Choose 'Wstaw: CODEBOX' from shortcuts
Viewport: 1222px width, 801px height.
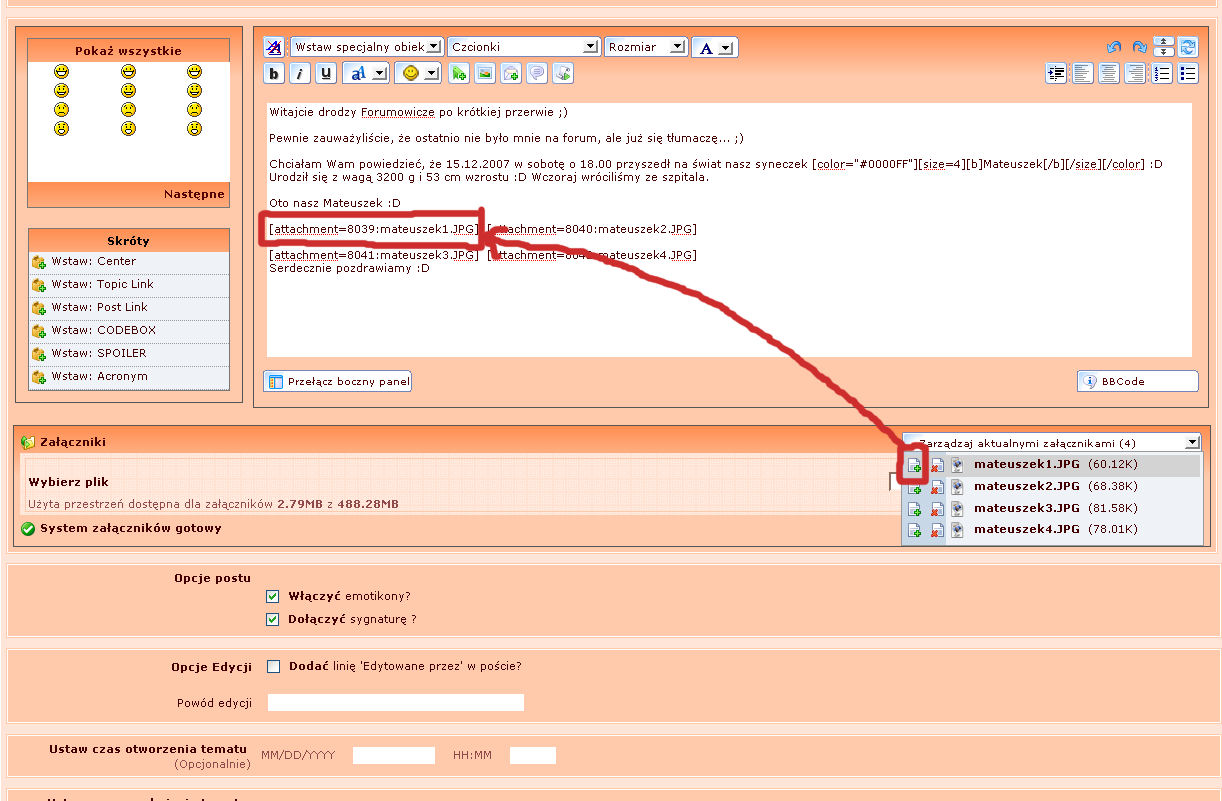103,330
